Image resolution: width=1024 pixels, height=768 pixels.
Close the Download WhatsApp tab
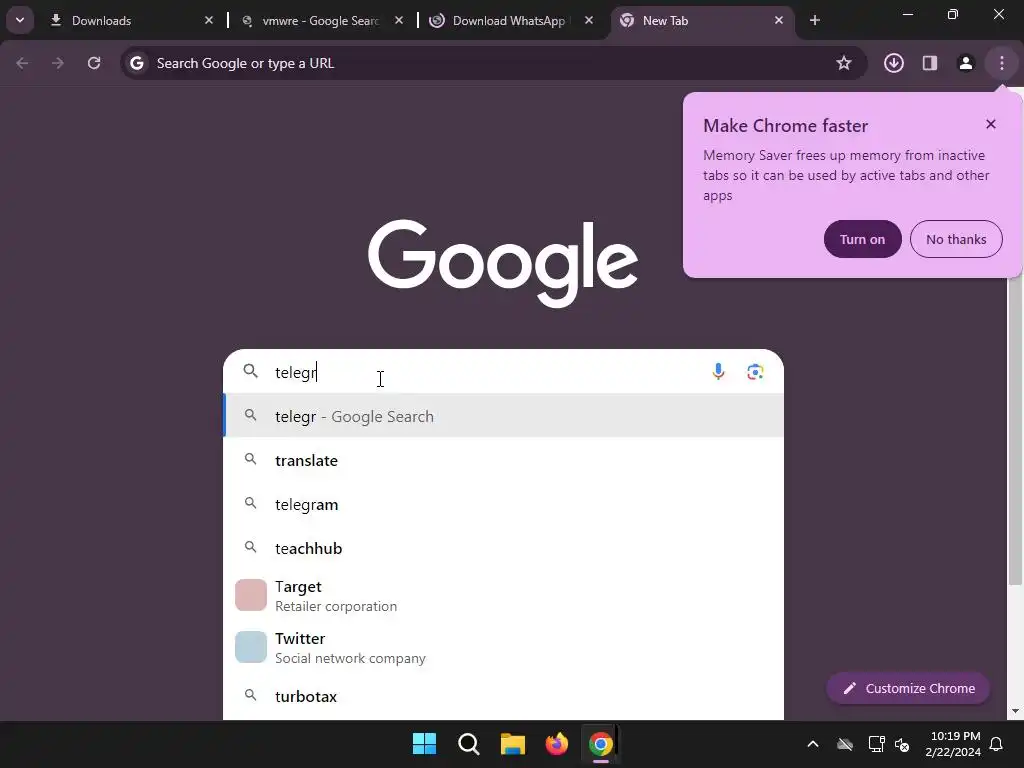(x=589, y=20)
